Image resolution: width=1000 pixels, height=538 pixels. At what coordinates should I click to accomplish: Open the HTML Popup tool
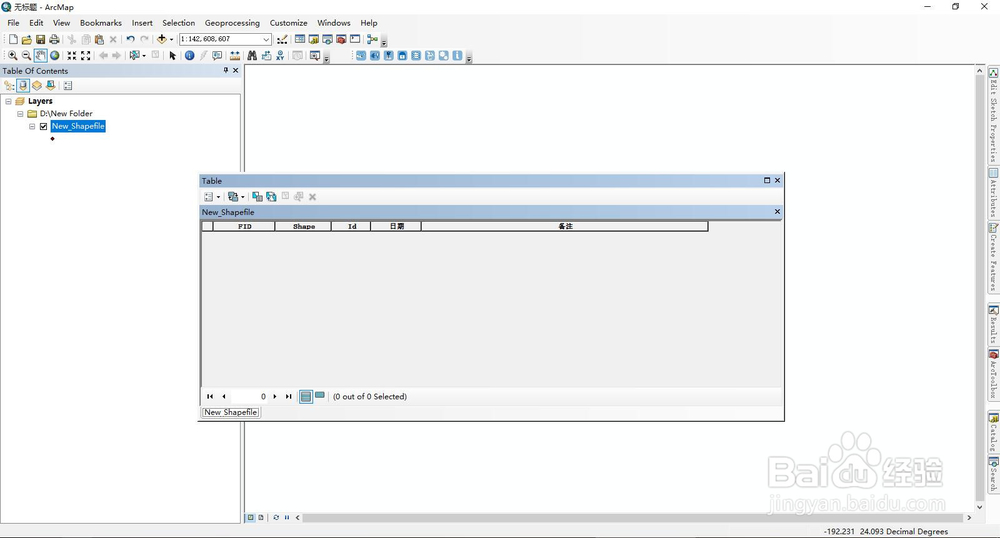coord(217,56)
